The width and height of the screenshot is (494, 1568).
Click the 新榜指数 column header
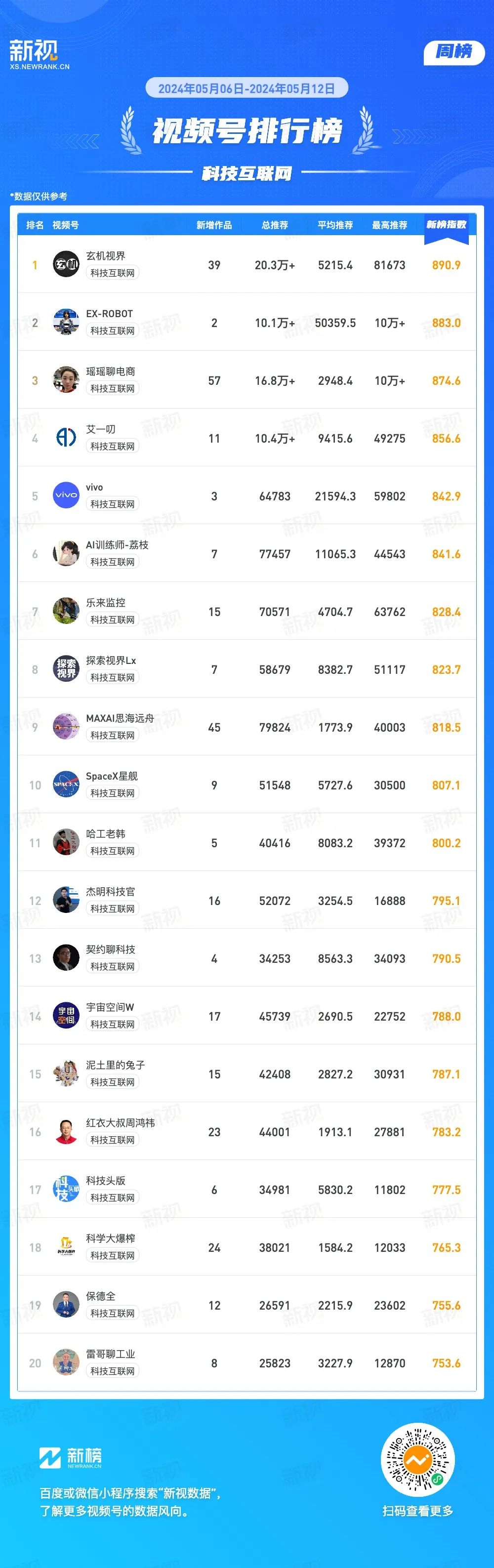446,225
